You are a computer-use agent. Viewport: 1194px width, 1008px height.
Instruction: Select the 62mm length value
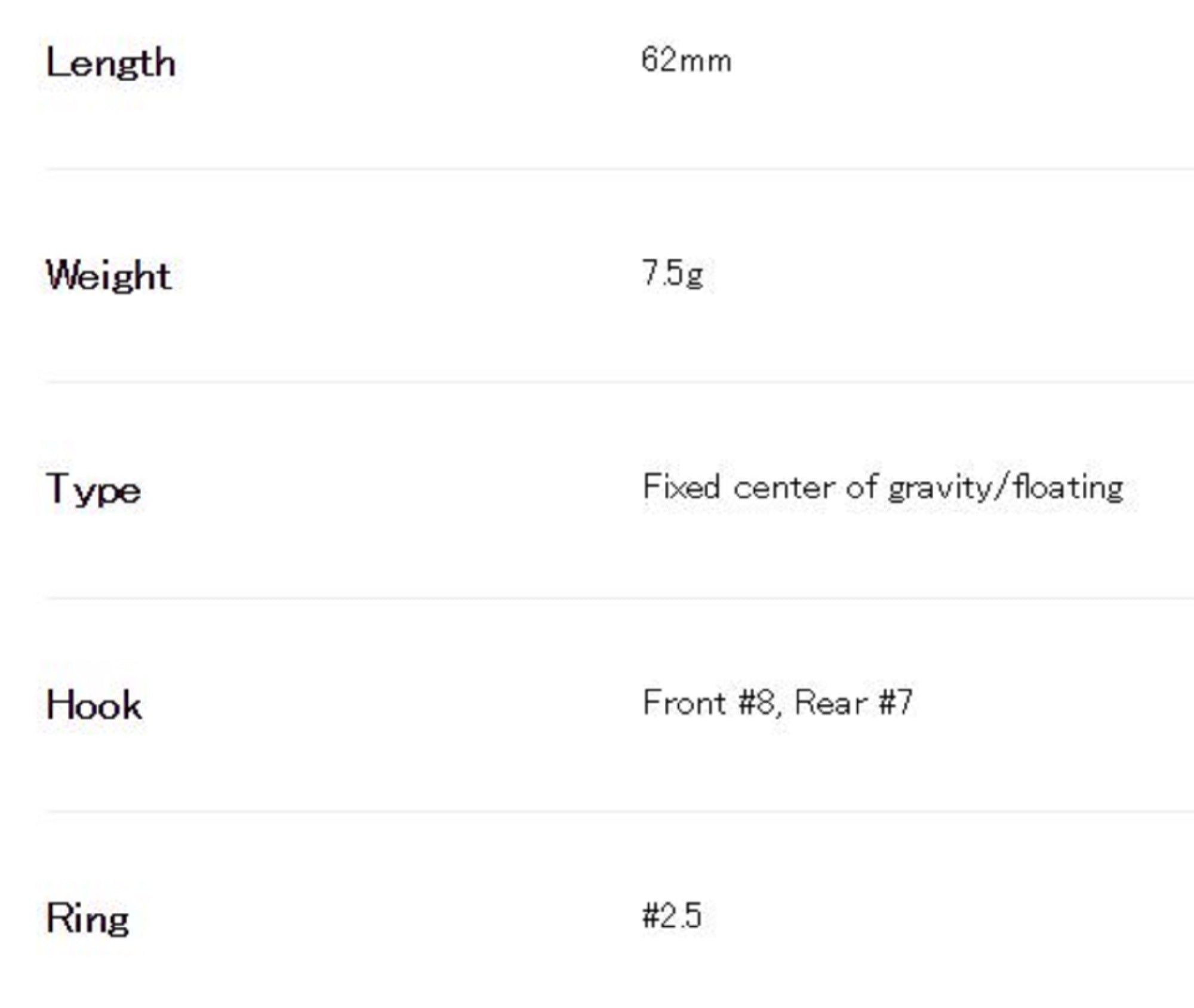click(686, 61)
